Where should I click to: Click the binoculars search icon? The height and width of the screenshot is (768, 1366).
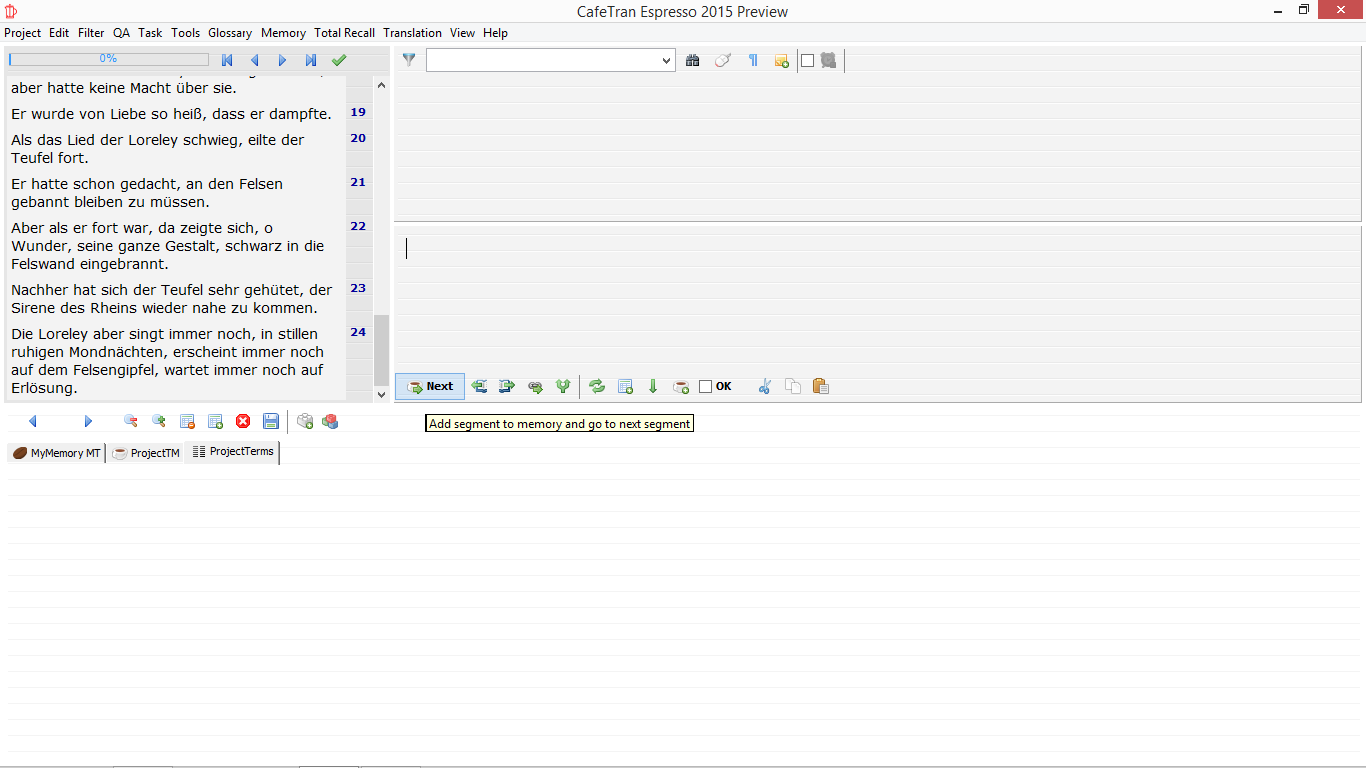pyautogui.click(x=692, y=61)
